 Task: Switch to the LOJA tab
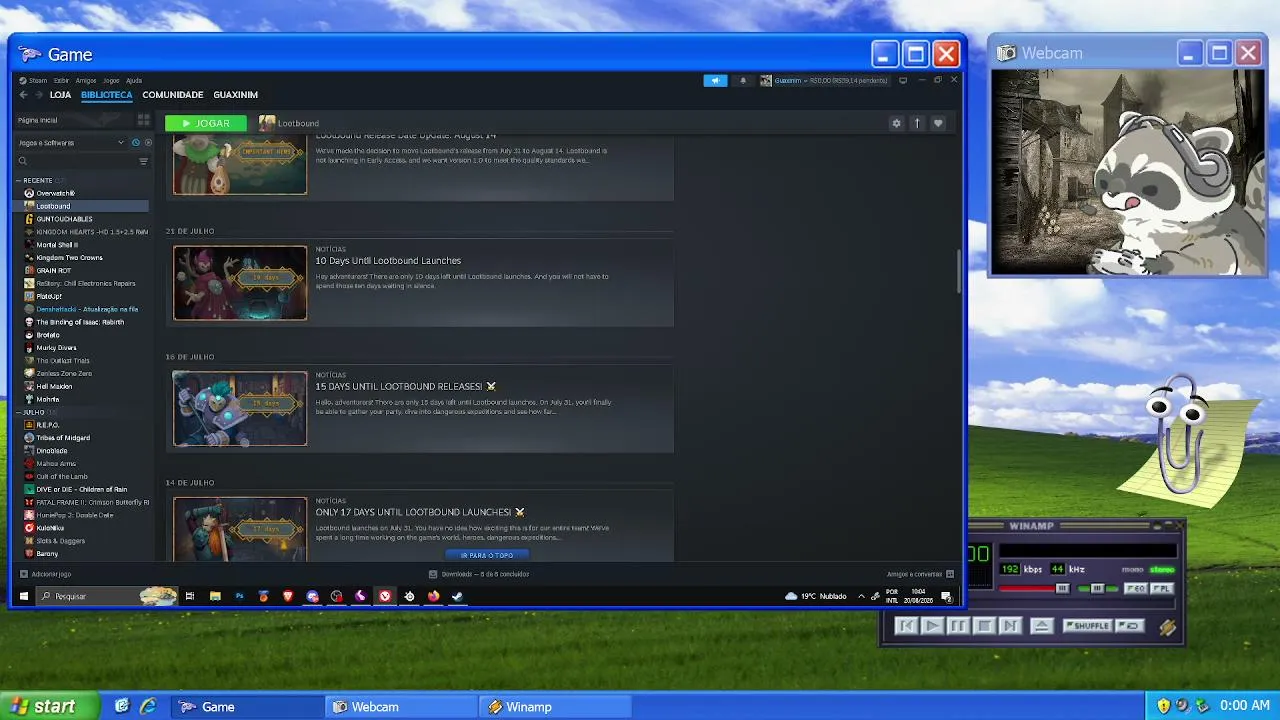(x=61, y=95)
